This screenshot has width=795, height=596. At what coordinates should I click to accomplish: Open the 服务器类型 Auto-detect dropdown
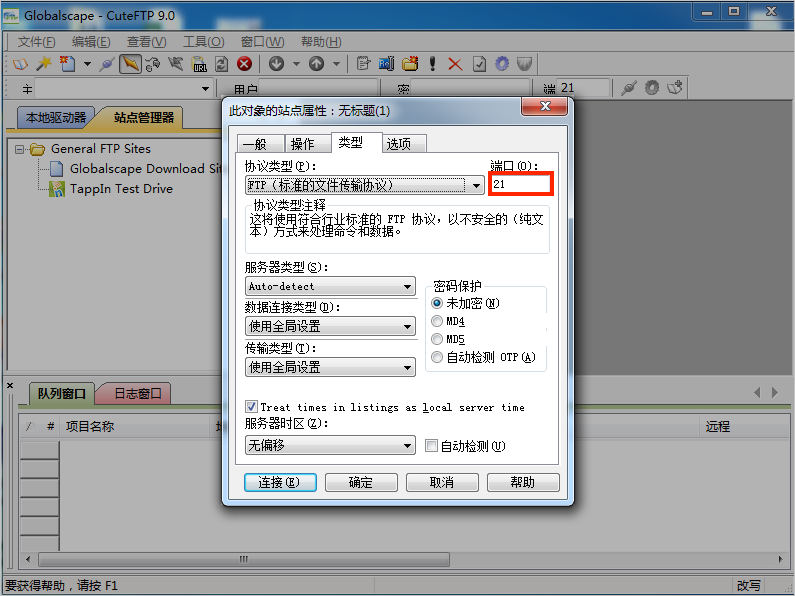coord(330,286)
